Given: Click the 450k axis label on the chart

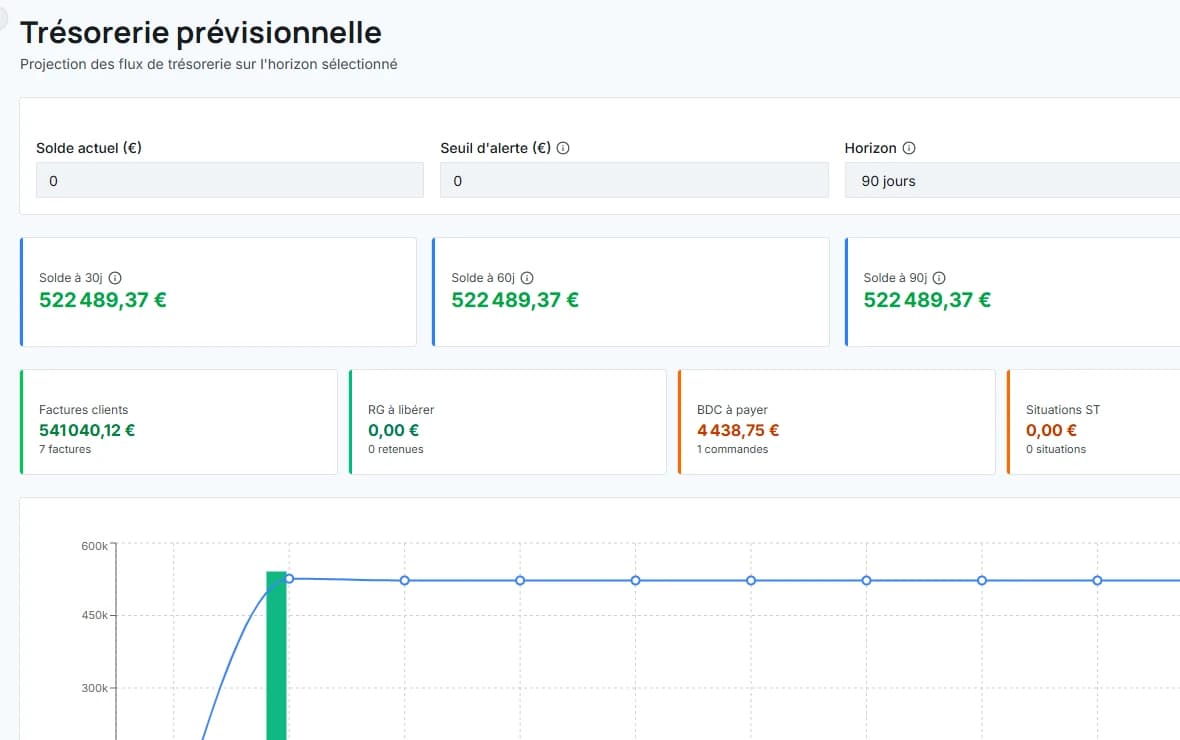Looking at the screenshot, I should click(95, 615).
